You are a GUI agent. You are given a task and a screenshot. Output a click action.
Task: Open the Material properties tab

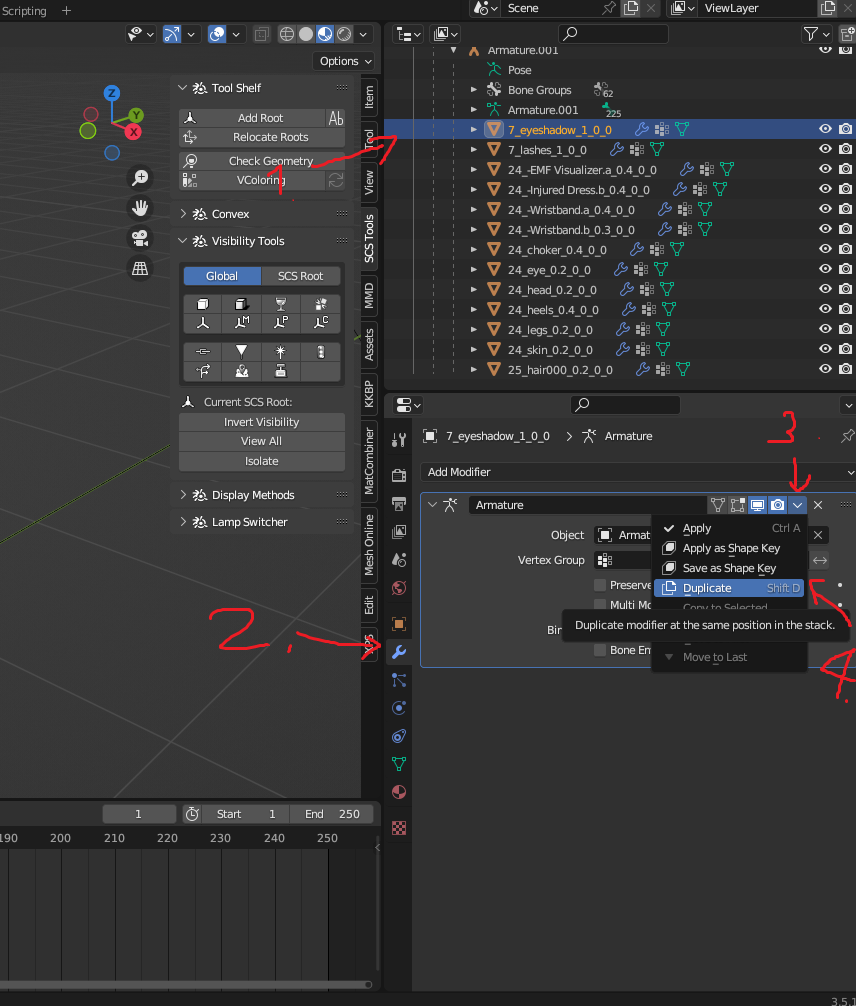[x=398, y=792]
